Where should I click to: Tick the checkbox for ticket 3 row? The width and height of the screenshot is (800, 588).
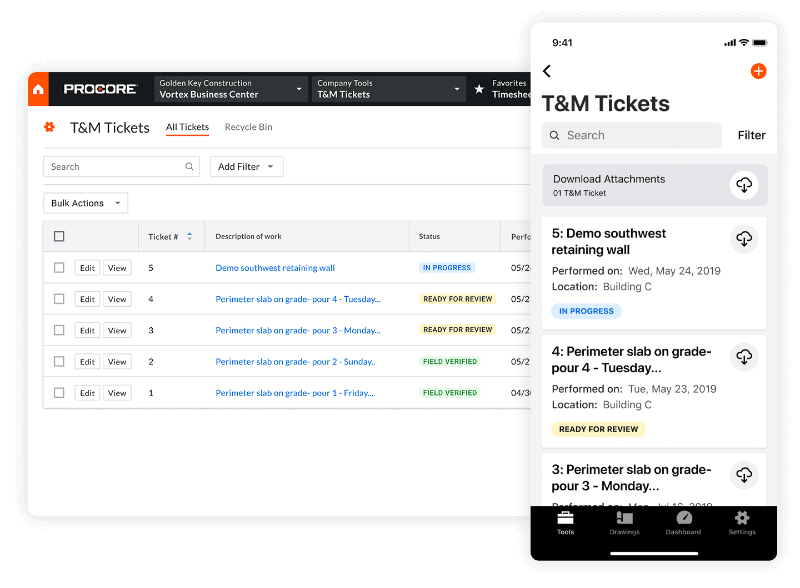click(59, 330)
